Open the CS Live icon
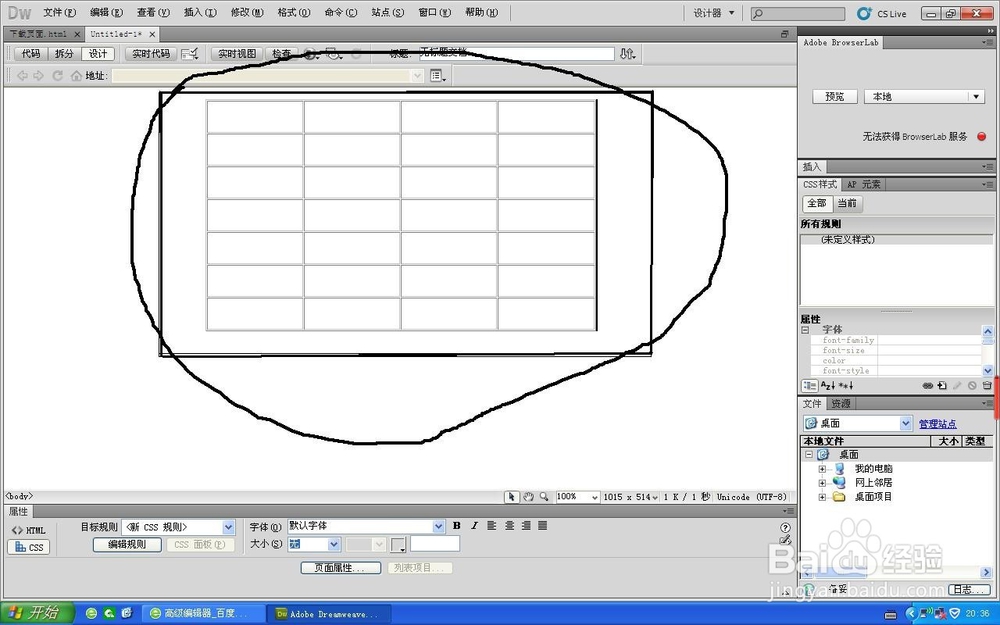This screenshot has width=1000, height=625. tap(864, 13)
